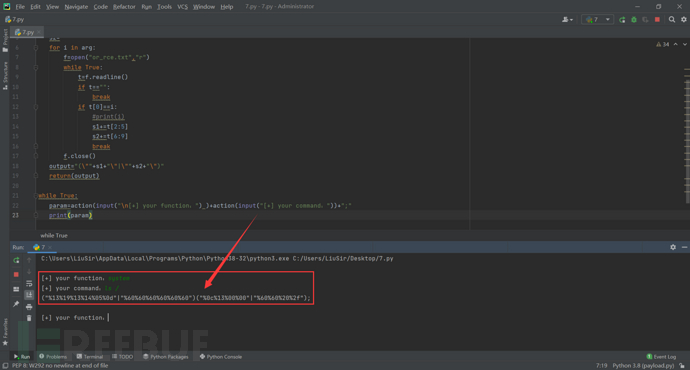Open Python 3.8 interpreter selector in status bar

tap(643, 366)
